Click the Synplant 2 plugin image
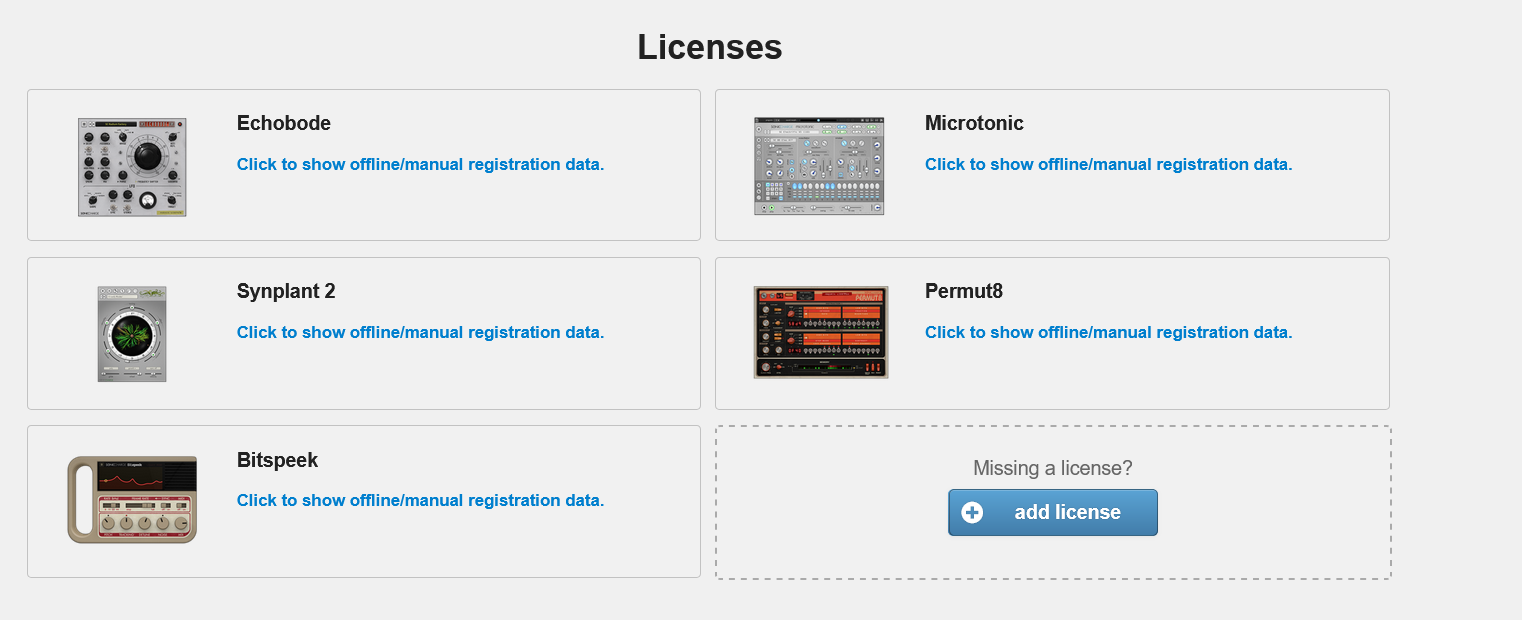This screenshot has height=620, width=1523. (x=132, y=334)
